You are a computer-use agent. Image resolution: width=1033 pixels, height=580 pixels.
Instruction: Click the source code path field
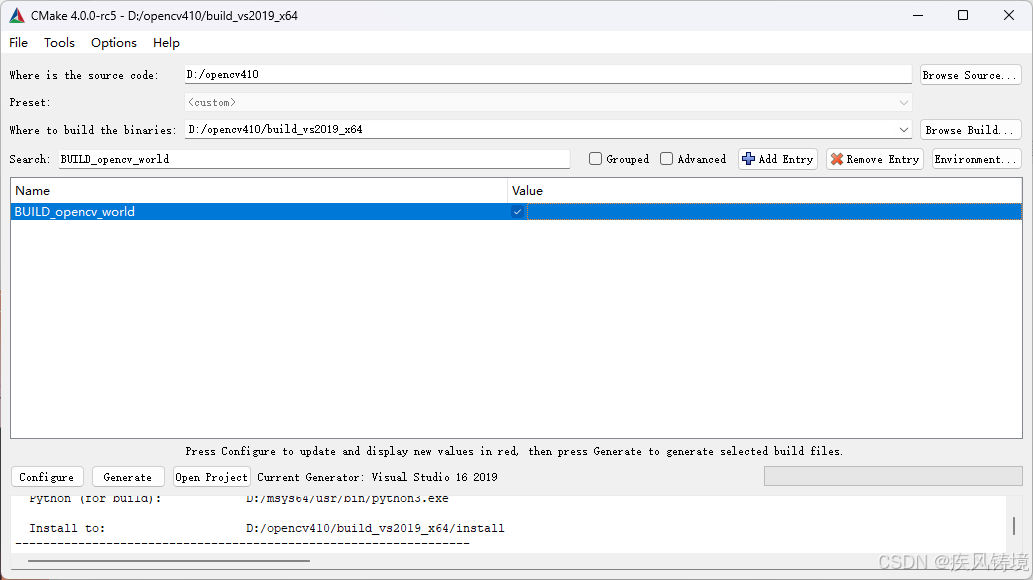pyautogui.click(x=548, y=74)
